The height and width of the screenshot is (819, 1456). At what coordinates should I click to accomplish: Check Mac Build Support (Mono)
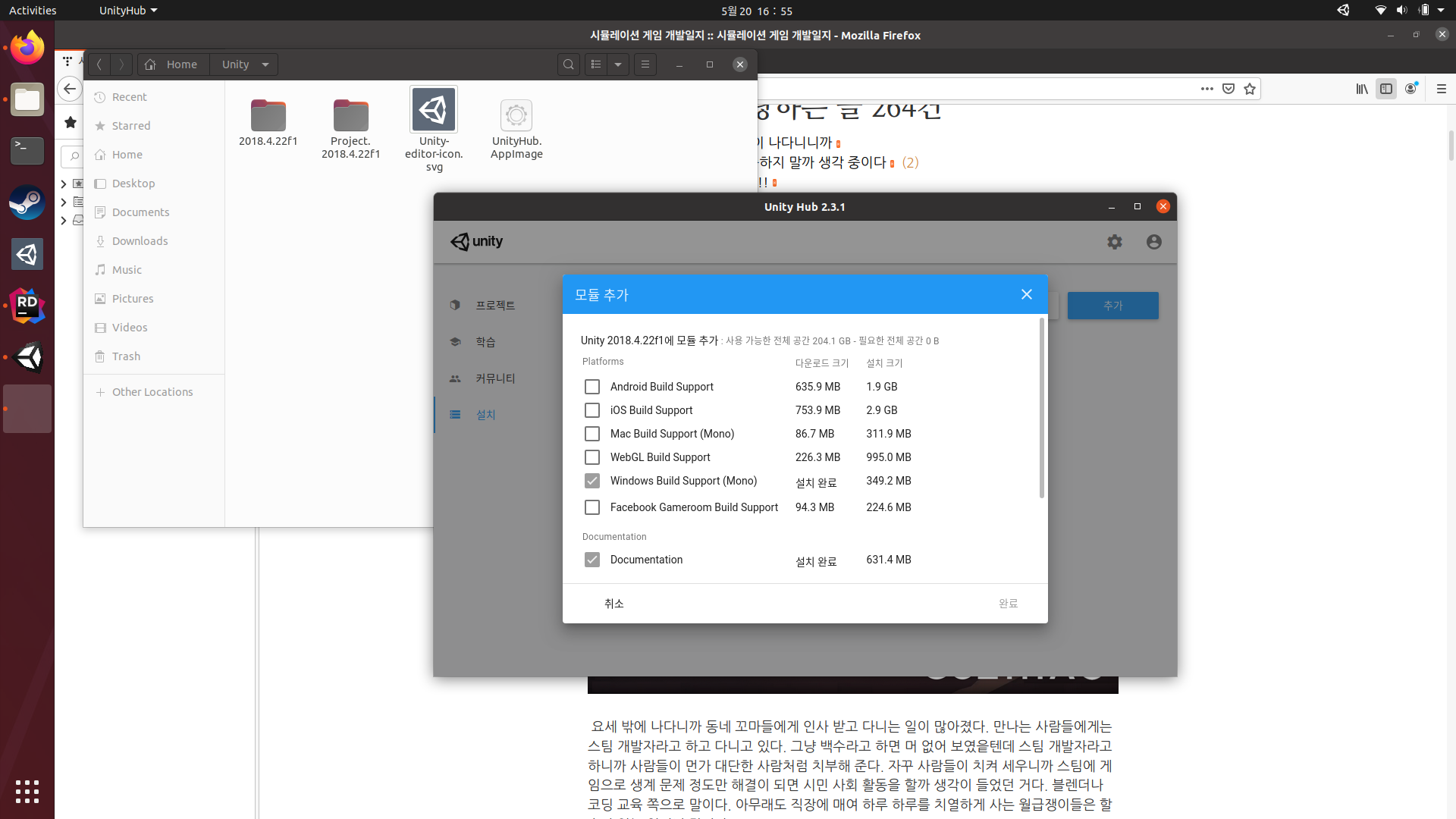[592, 434]
